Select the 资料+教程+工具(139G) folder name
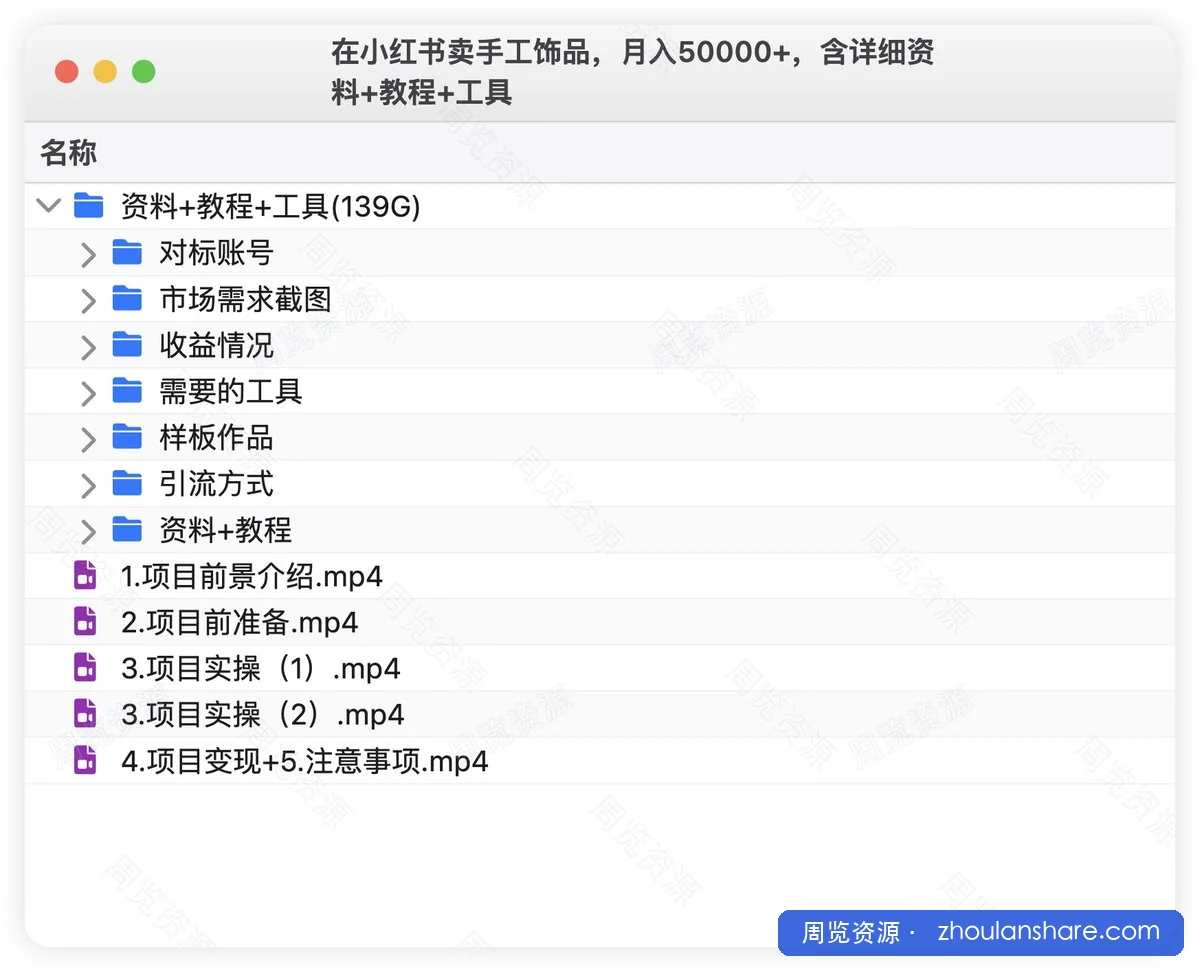1200x972 pixels. click(x=270, y=207)
